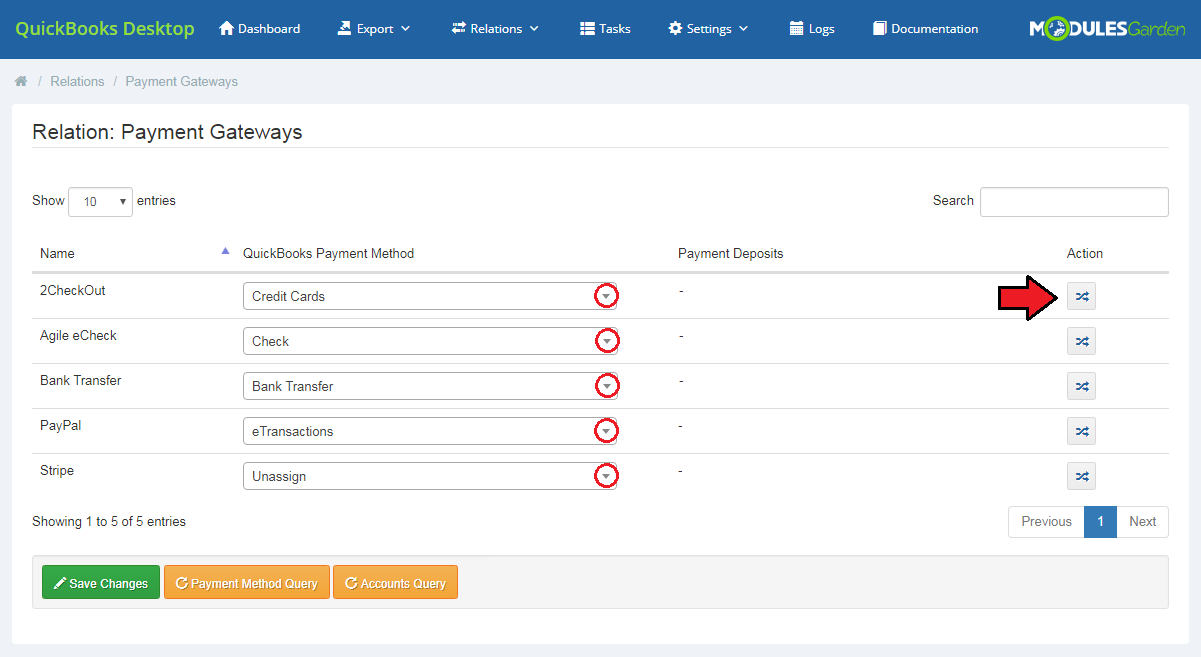Sort table by Name column arrow
This screenshot has width=1201, height=657.
pos(225,251)
